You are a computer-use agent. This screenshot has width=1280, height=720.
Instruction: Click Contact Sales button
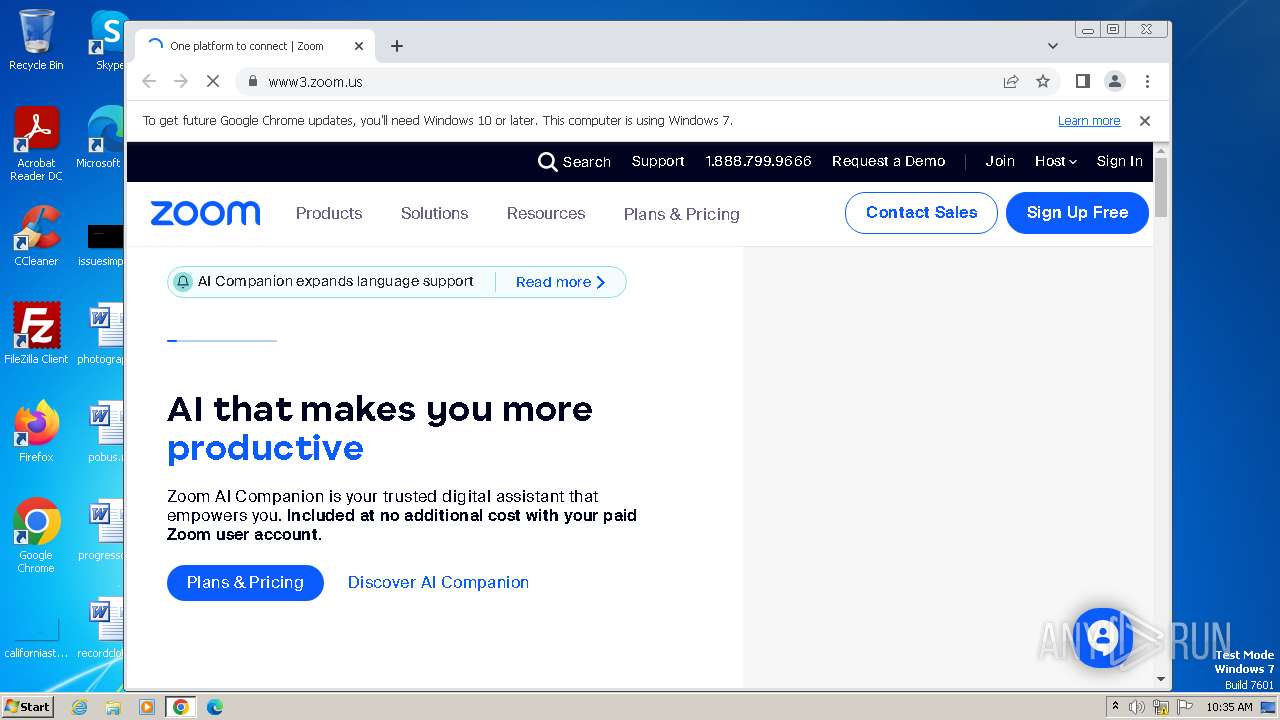click(x=921, y=213)
